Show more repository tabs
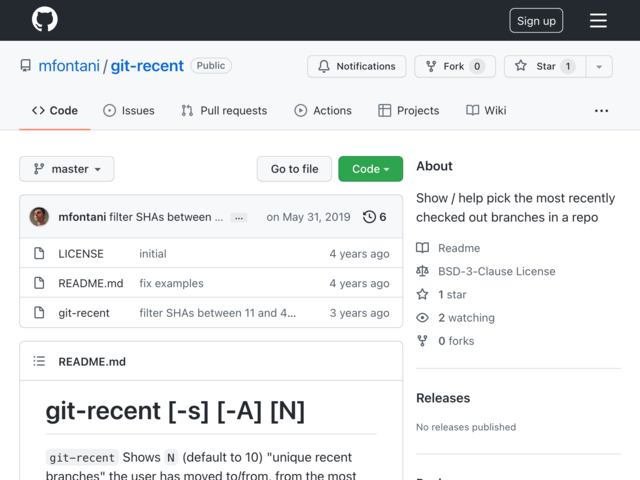 601,111
